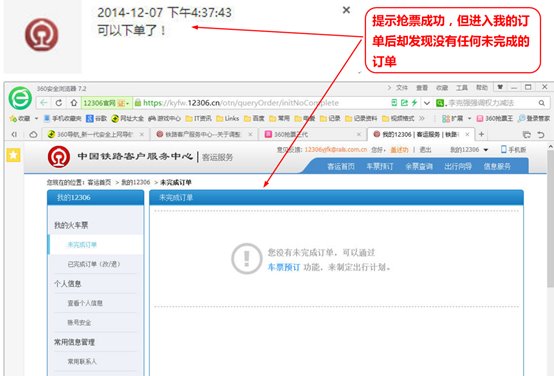Open a new tab with the plus button

click(481, 134)
